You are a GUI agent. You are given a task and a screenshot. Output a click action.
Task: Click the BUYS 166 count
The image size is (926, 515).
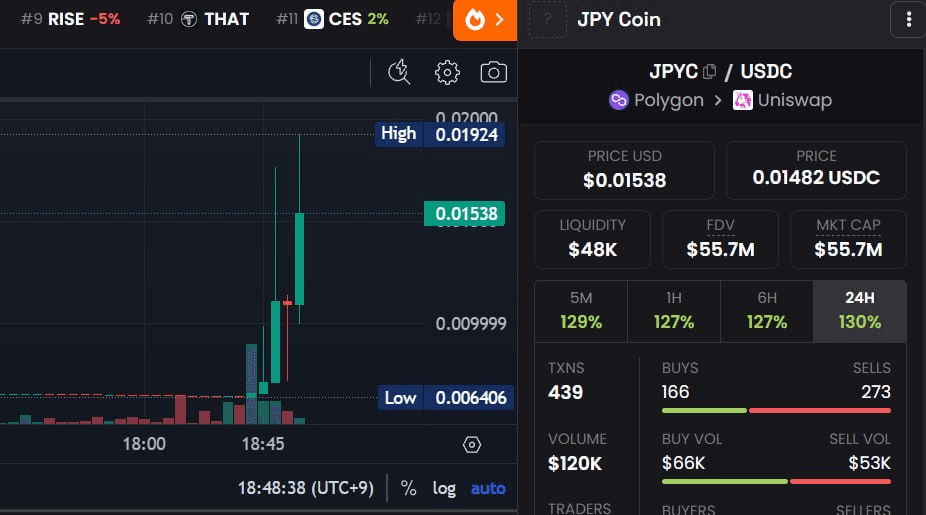click(676, 392)
